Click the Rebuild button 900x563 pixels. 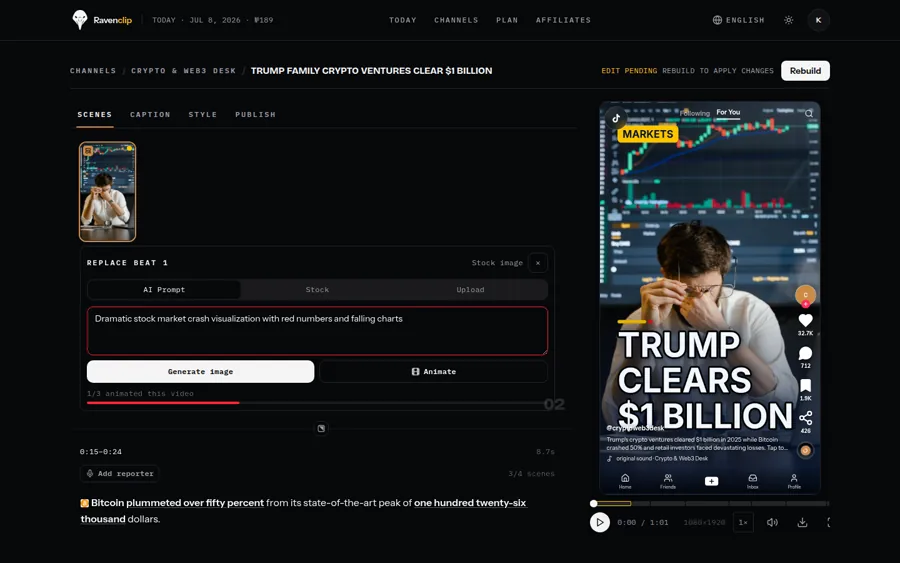805,71
